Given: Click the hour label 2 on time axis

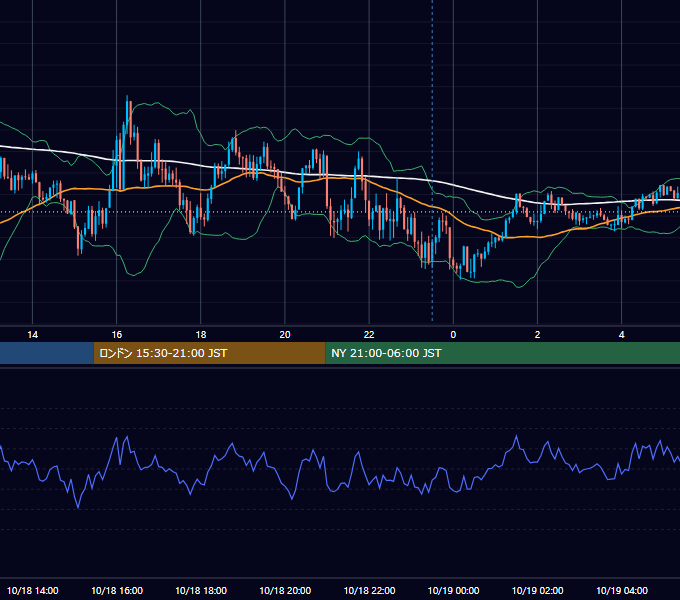Looking at the screenshot, I should click(537, 335).
